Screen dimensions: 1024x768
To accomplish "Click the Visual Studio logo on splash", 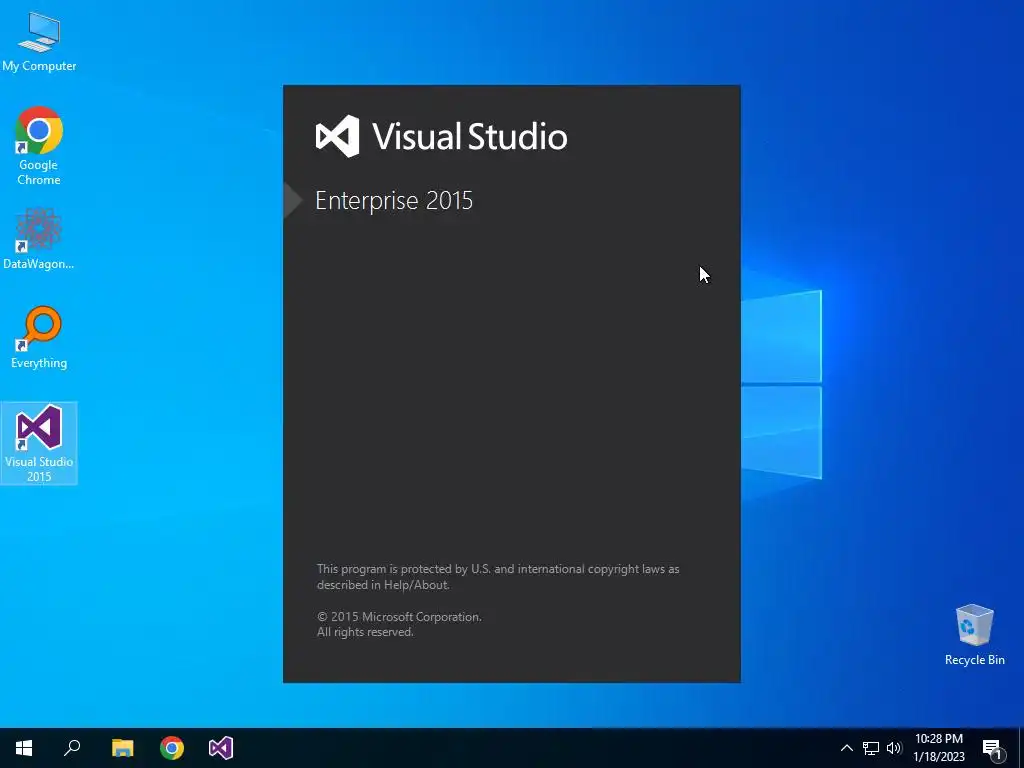I will tap(338, 136).
